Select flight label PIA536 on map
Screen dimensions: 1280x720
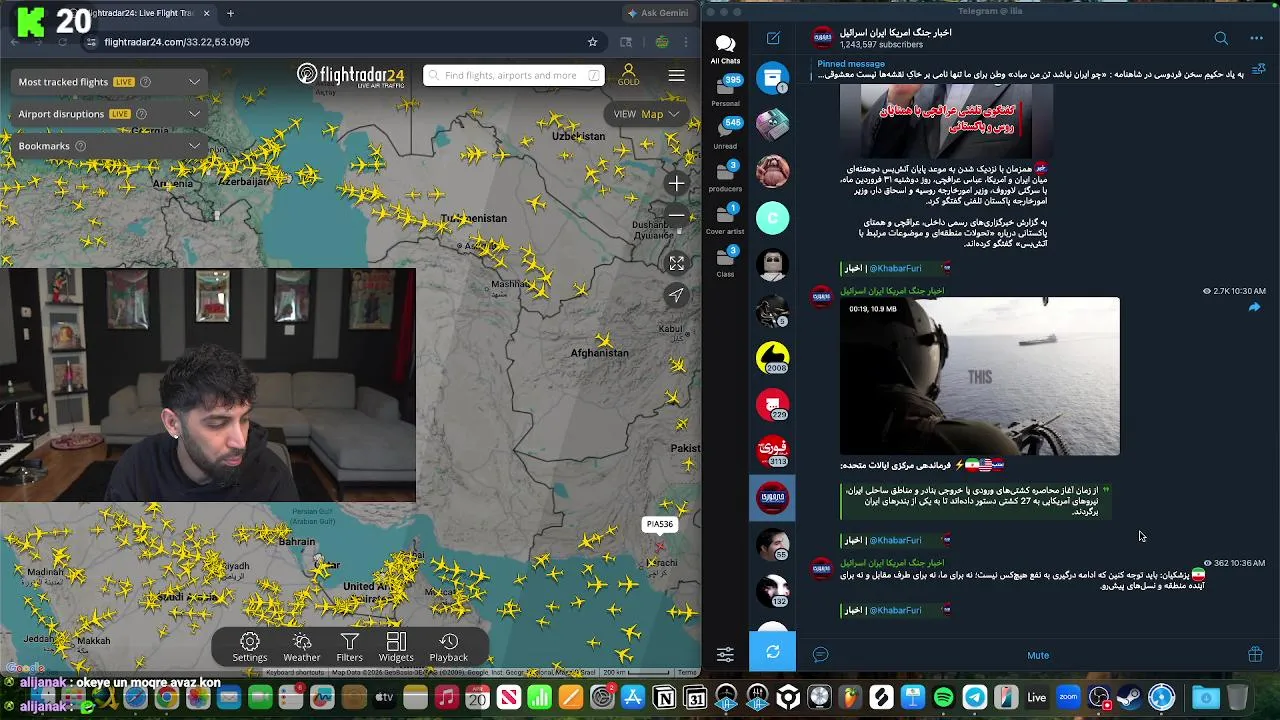660,524
